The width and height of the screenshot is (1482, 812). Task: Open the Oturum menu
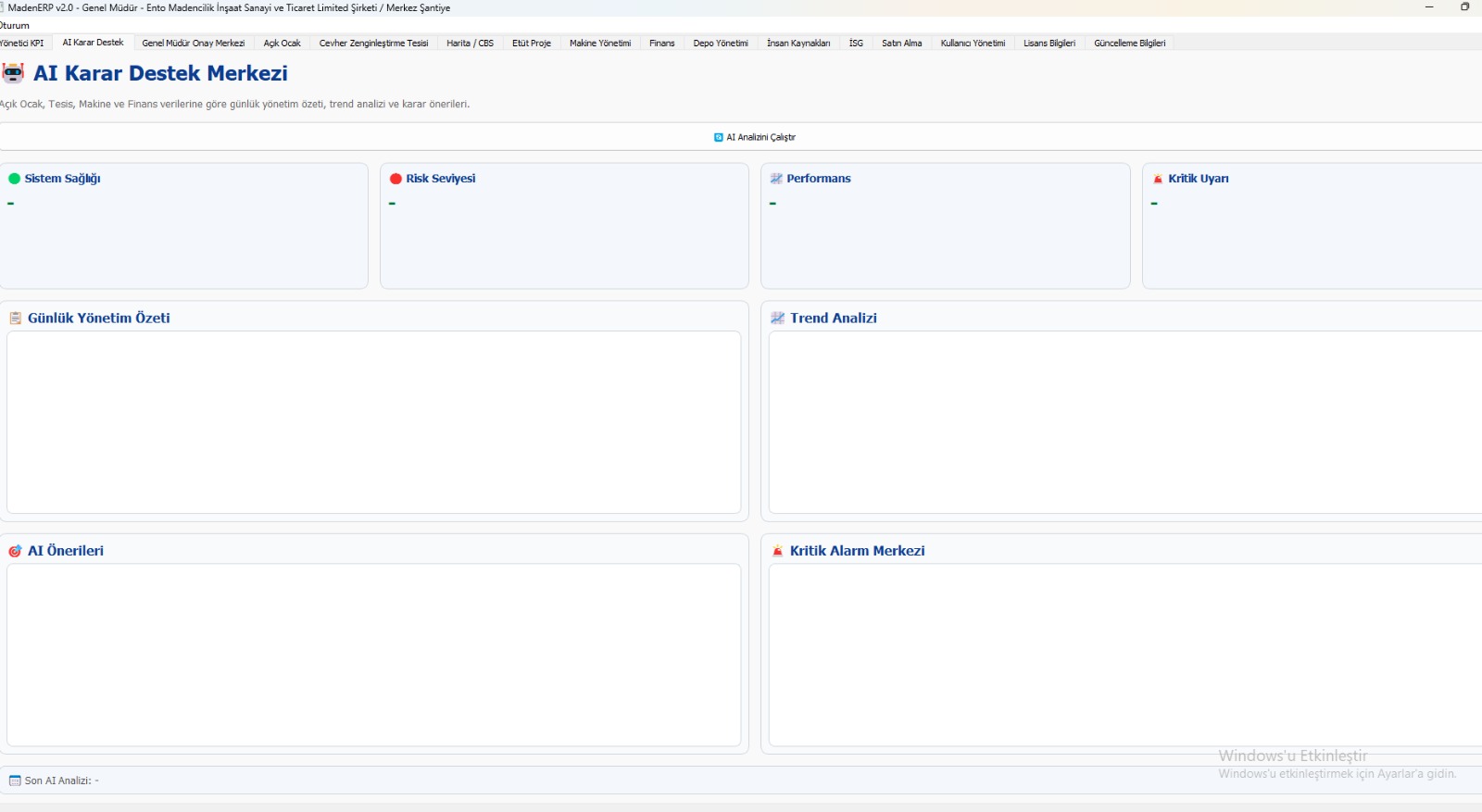(14, 26)
